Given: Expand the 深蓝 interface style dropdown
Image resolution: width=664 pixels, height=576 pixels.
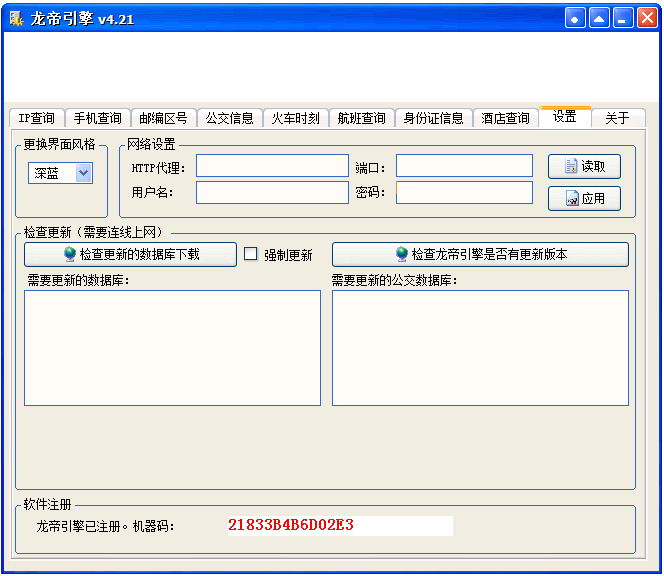Looking at the screenshot, I should [x=84, y=173].
